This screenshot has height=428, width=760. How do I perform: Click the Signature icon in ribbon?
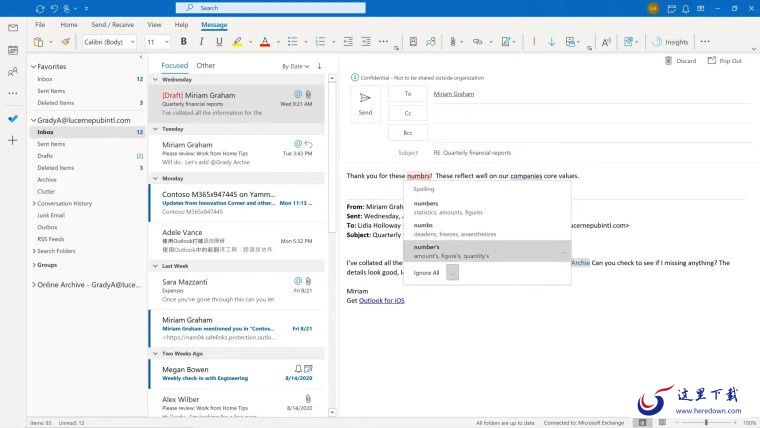click(506, 42)
